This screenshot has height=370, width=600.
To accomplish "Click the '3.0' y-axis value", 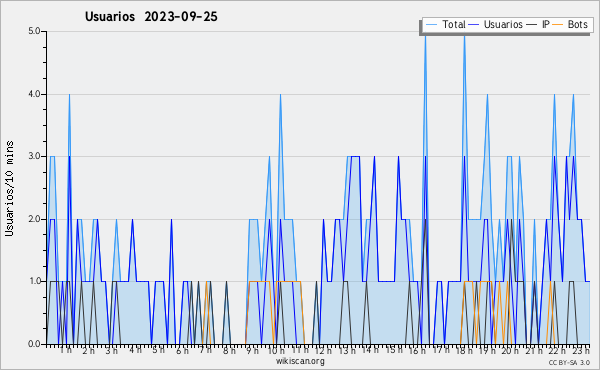I will (x=34, y=156).
